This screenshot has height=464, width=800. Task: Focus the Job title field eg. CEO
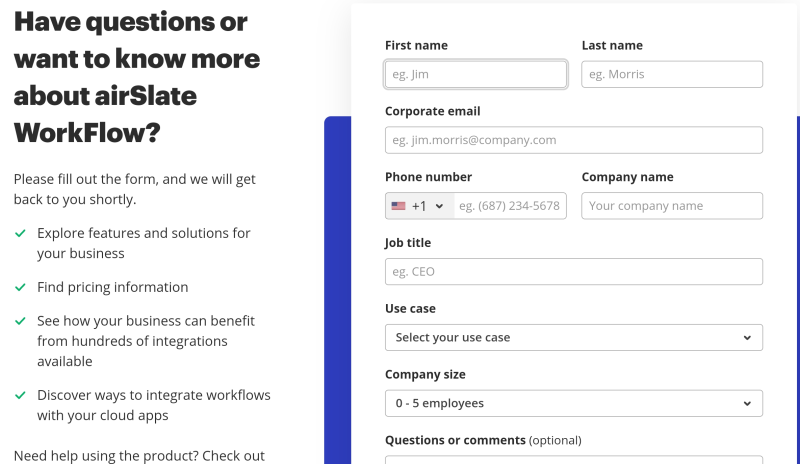574,272
